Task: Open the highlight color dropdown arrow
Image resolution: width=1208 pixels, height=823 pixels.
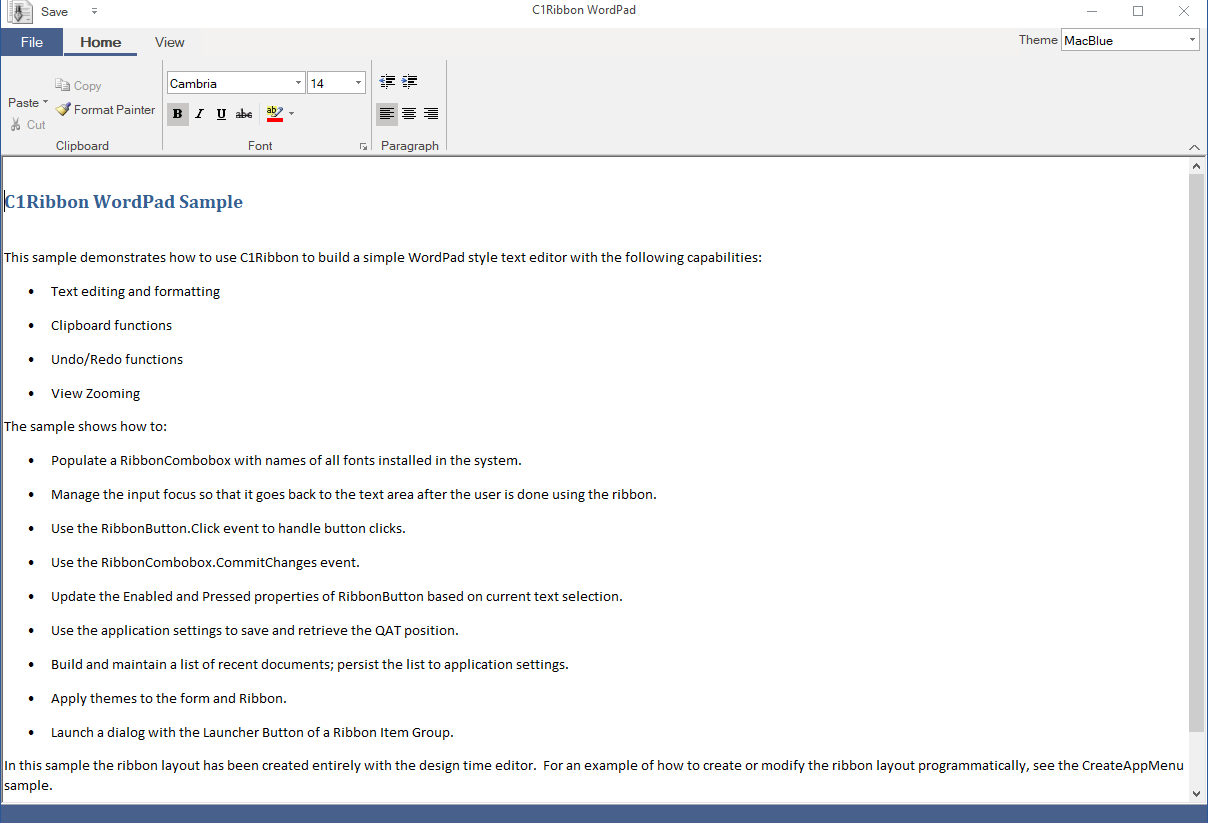Action: pos(291,114)
